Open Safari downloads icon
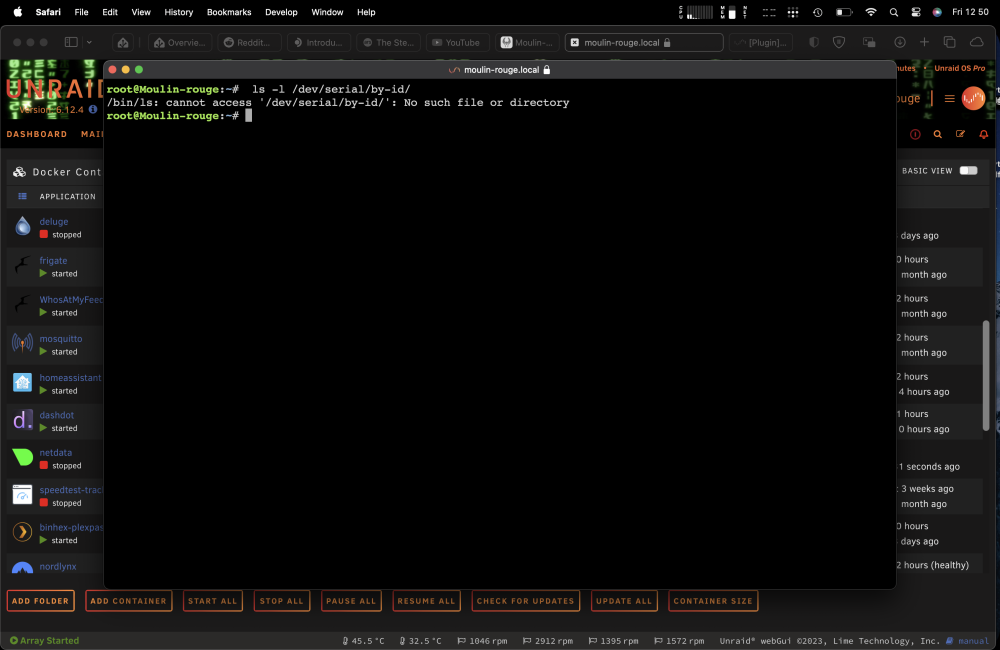 pos(900,42)
